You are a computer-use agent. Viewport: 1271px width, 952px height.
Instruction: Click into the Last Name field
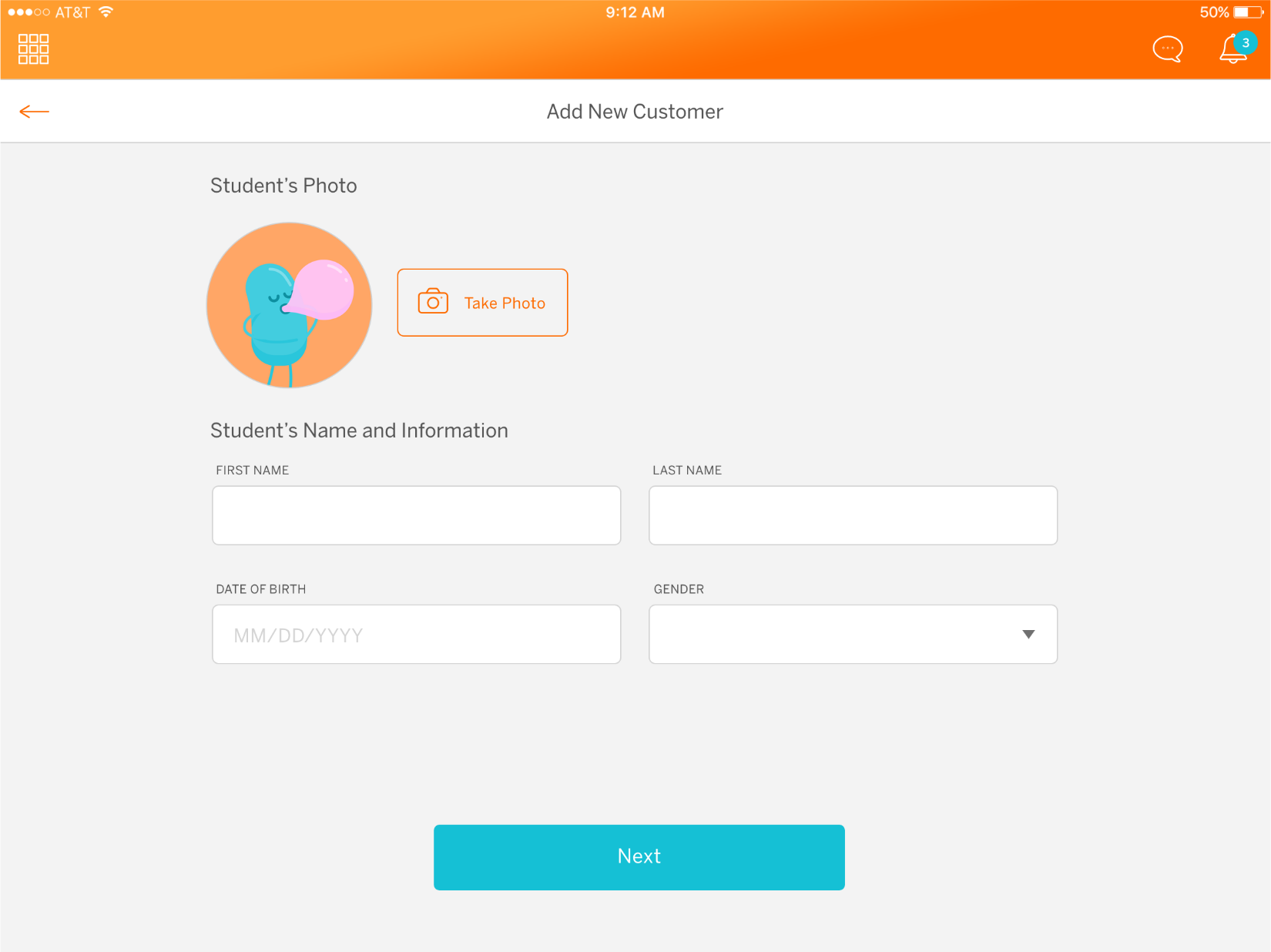(853, 515)
